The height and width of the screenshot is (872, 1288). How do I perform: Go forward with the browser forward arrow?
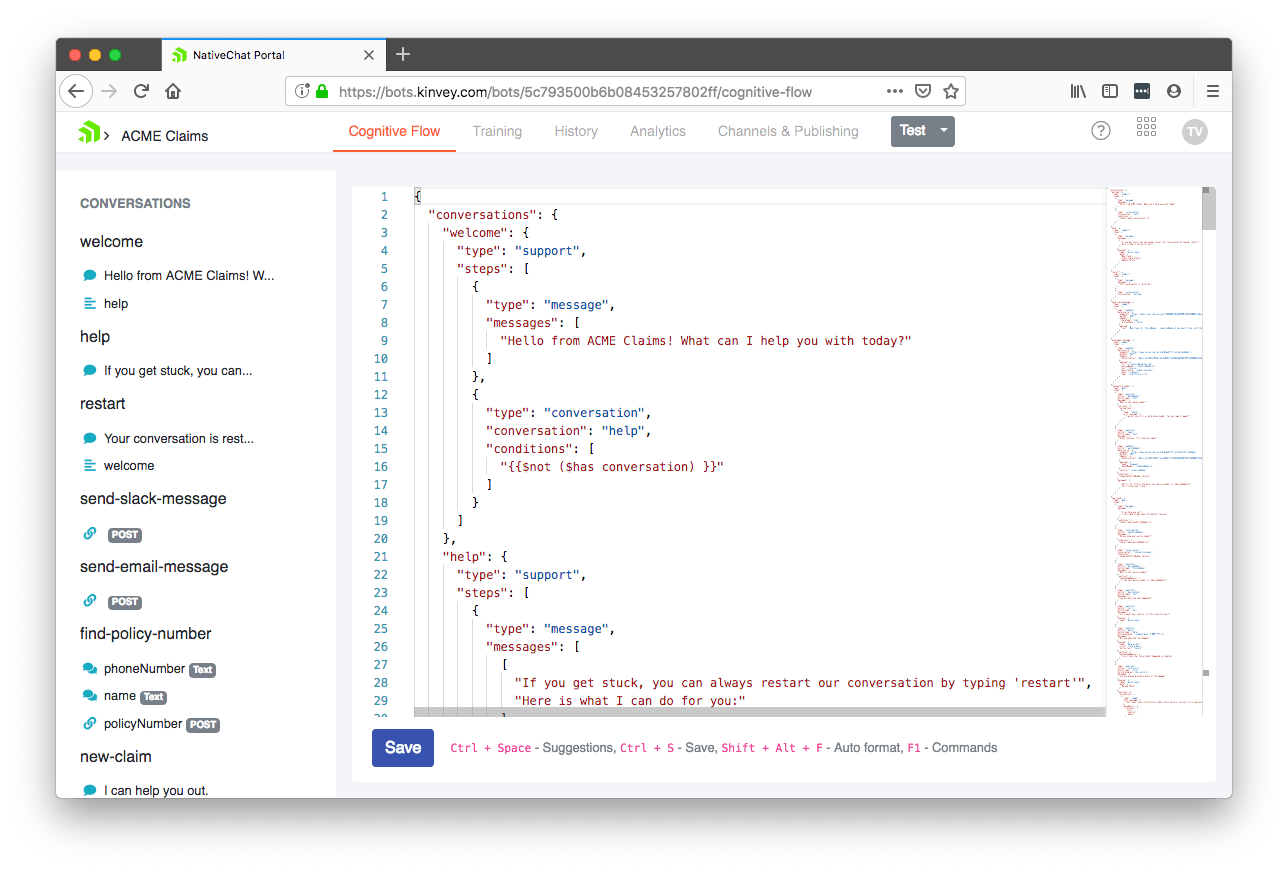pyautogui.click(x=109, y=91)
